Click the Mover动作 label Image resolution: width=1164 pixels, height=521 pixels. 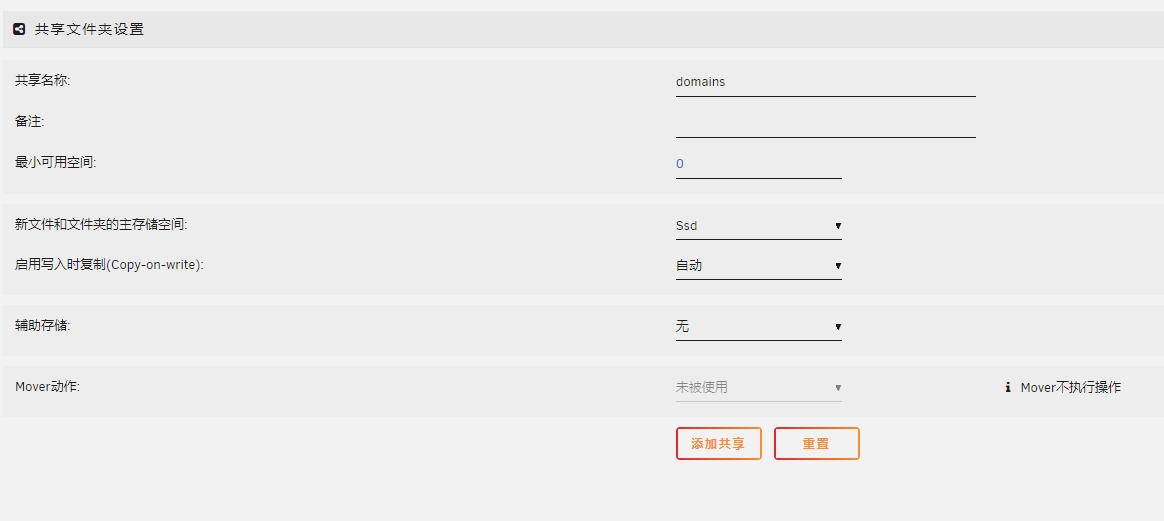[47, 387]
